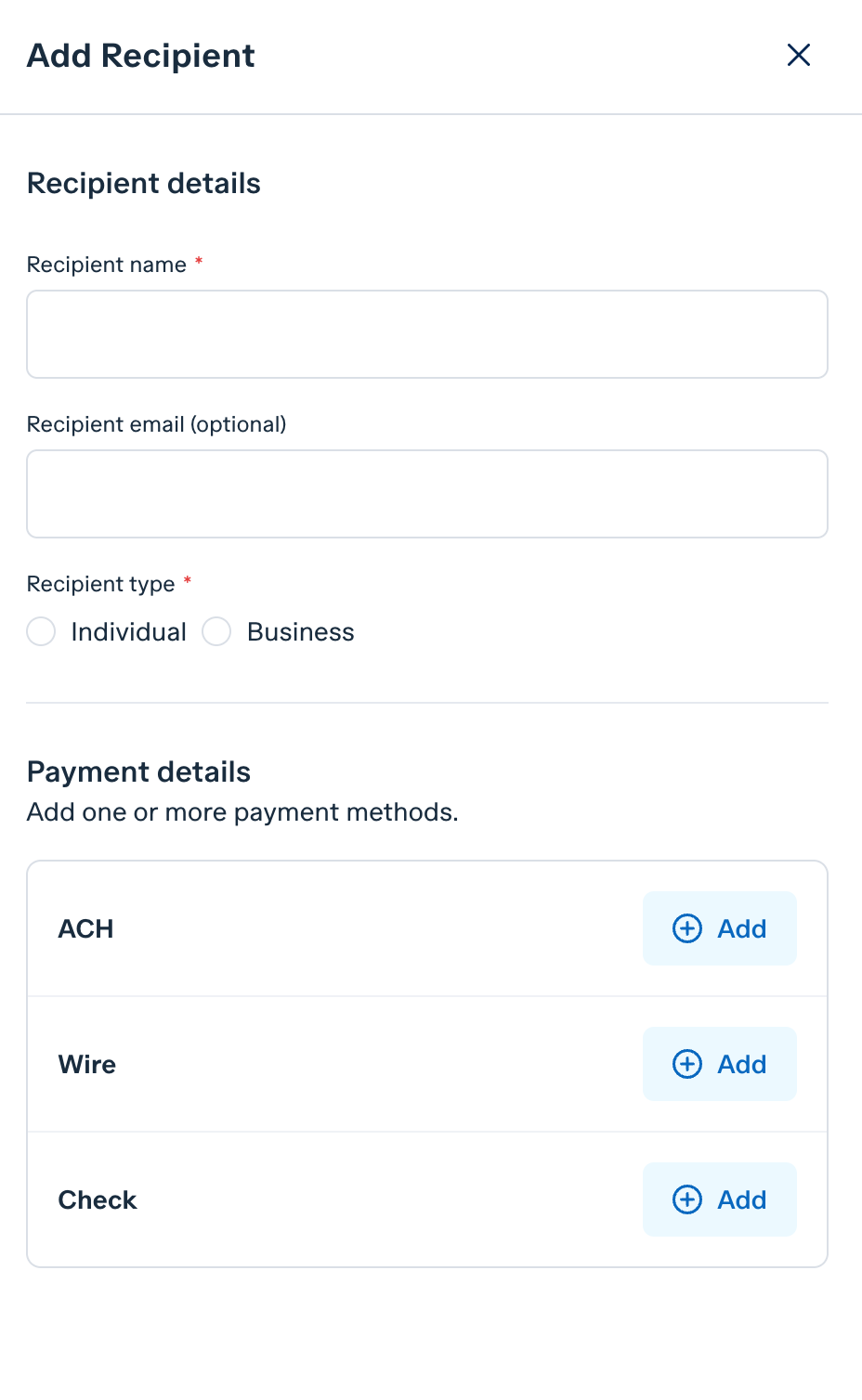Click the Recipient email (optional) label
Viewport: 862px width, 1400px height.
[x=157, y=424]
